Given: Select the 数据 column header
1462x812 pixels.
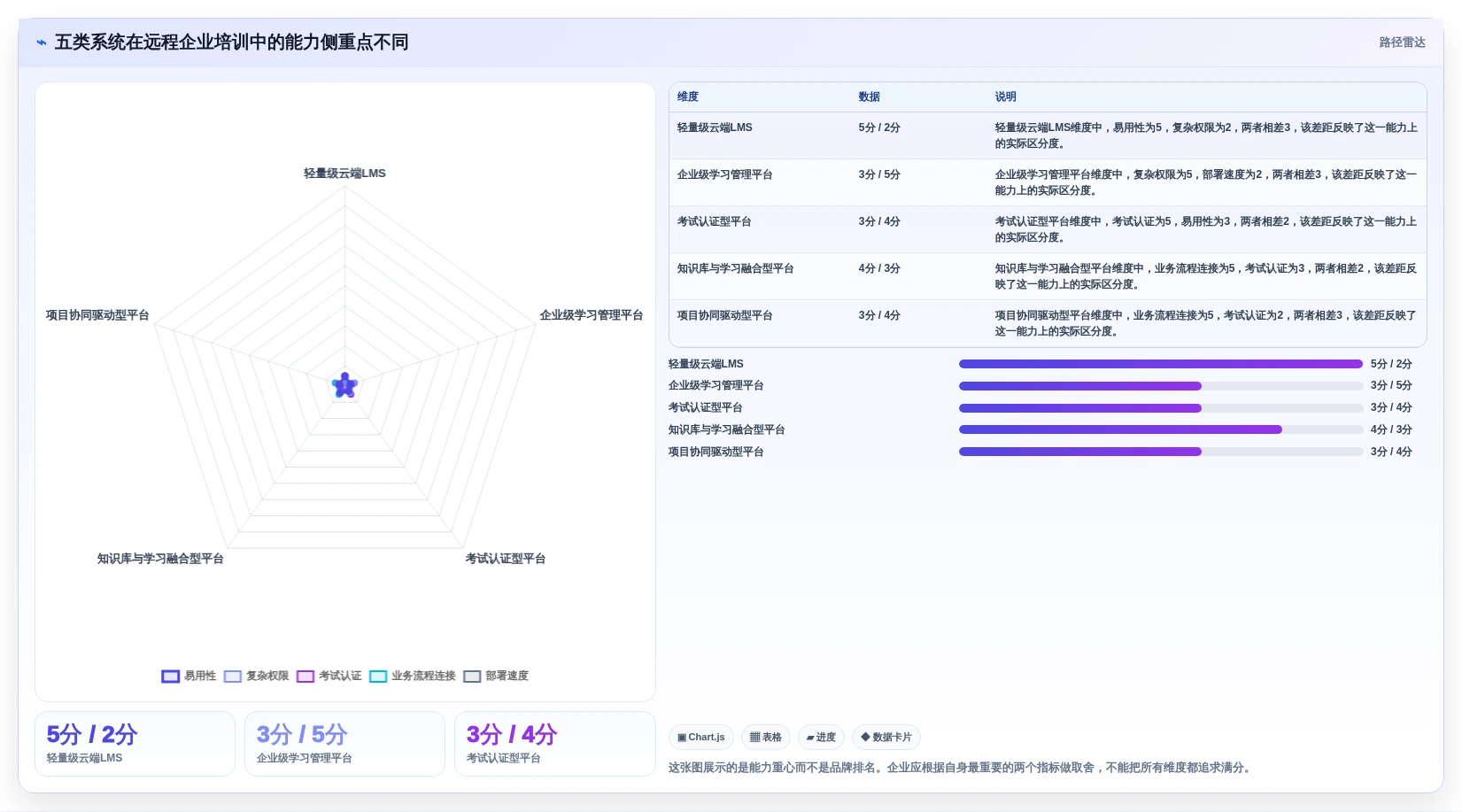Looking at the screenshot, I should tap(869, 97).
